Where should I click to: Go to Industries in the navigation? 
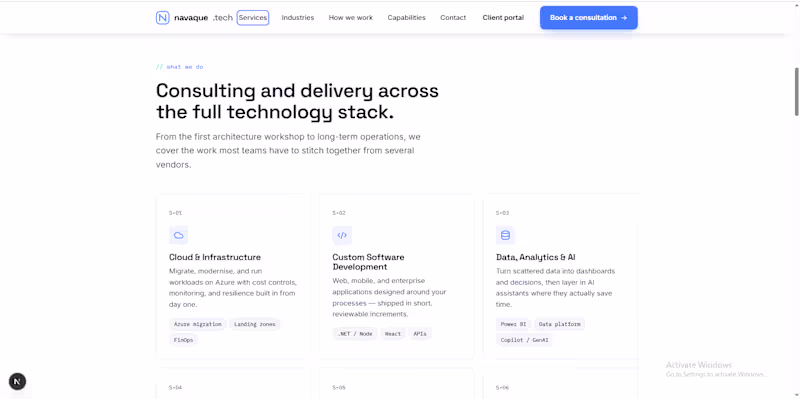tap(297, 18)
